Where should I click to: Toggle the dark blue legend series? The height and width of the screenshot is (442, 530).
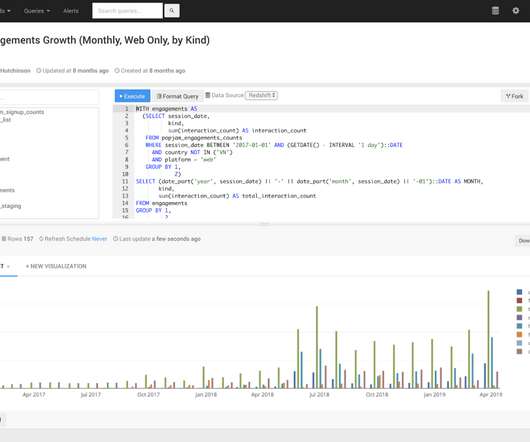click(x=519, y=292)
